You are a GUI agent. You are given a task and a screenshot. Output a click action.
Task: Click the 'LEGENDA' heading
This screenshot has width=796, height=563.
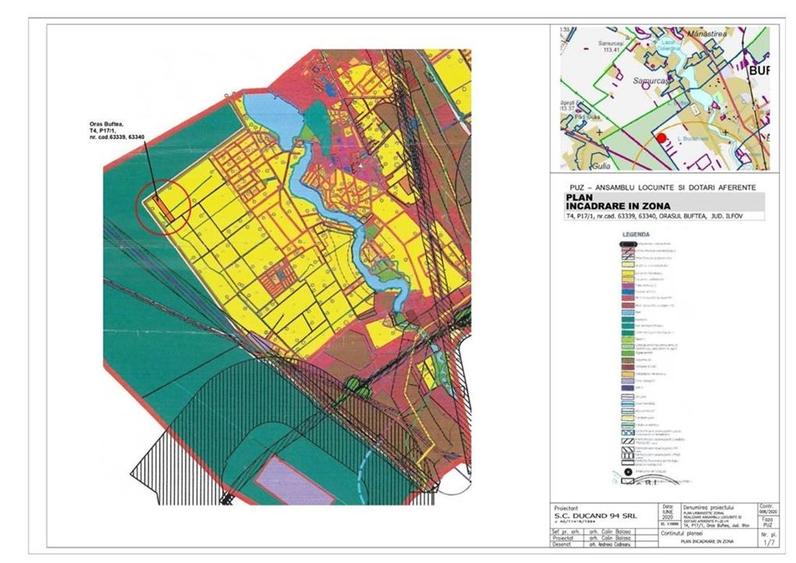click(x=637, y=234)
